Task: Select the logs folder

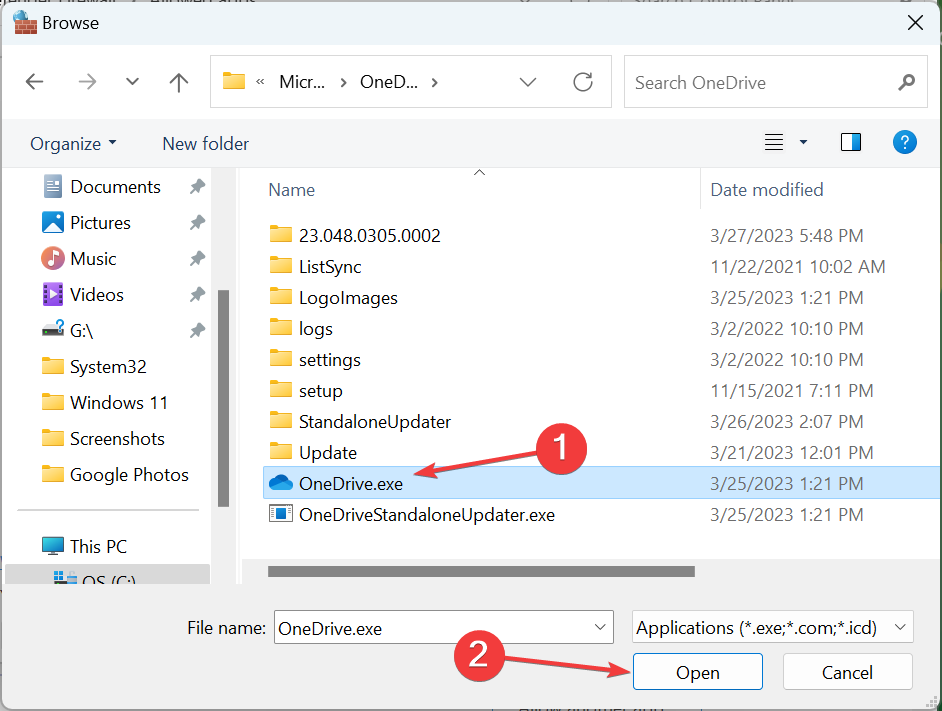Action: pos(315,329)
